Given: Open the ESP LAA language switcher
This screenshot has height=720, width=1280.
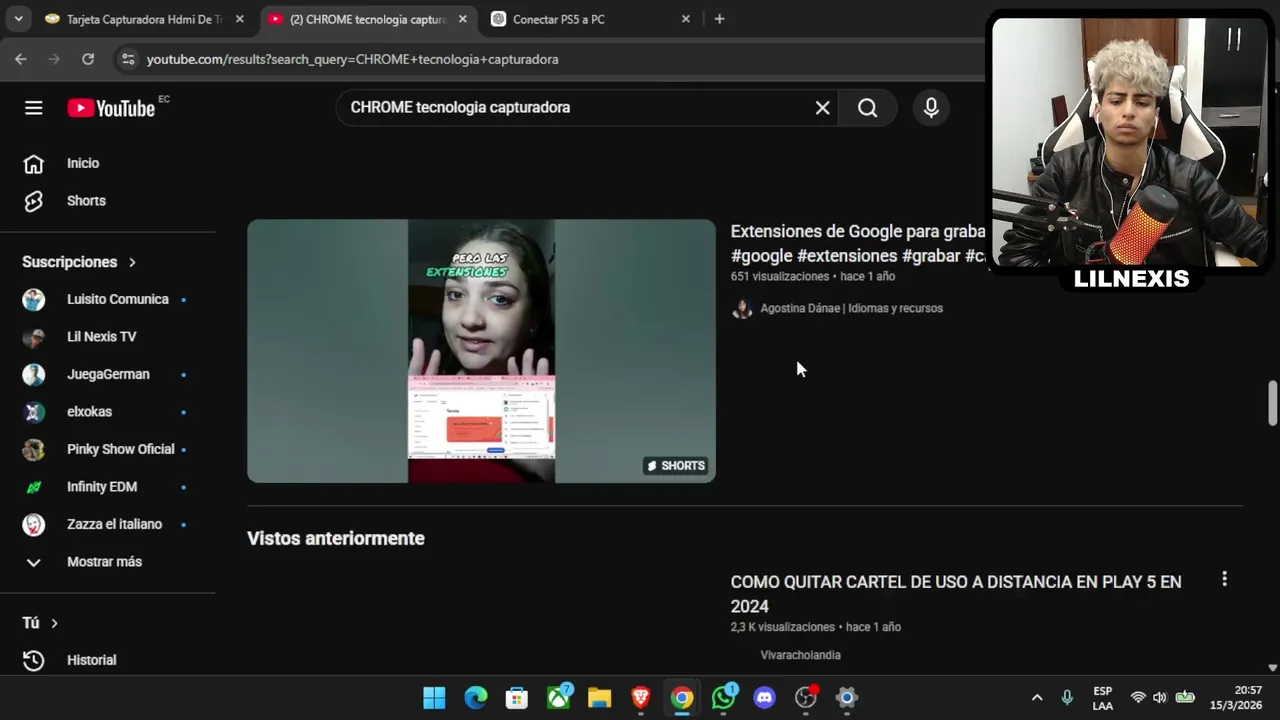Looking at the screenshot, I should (1102, 698).
